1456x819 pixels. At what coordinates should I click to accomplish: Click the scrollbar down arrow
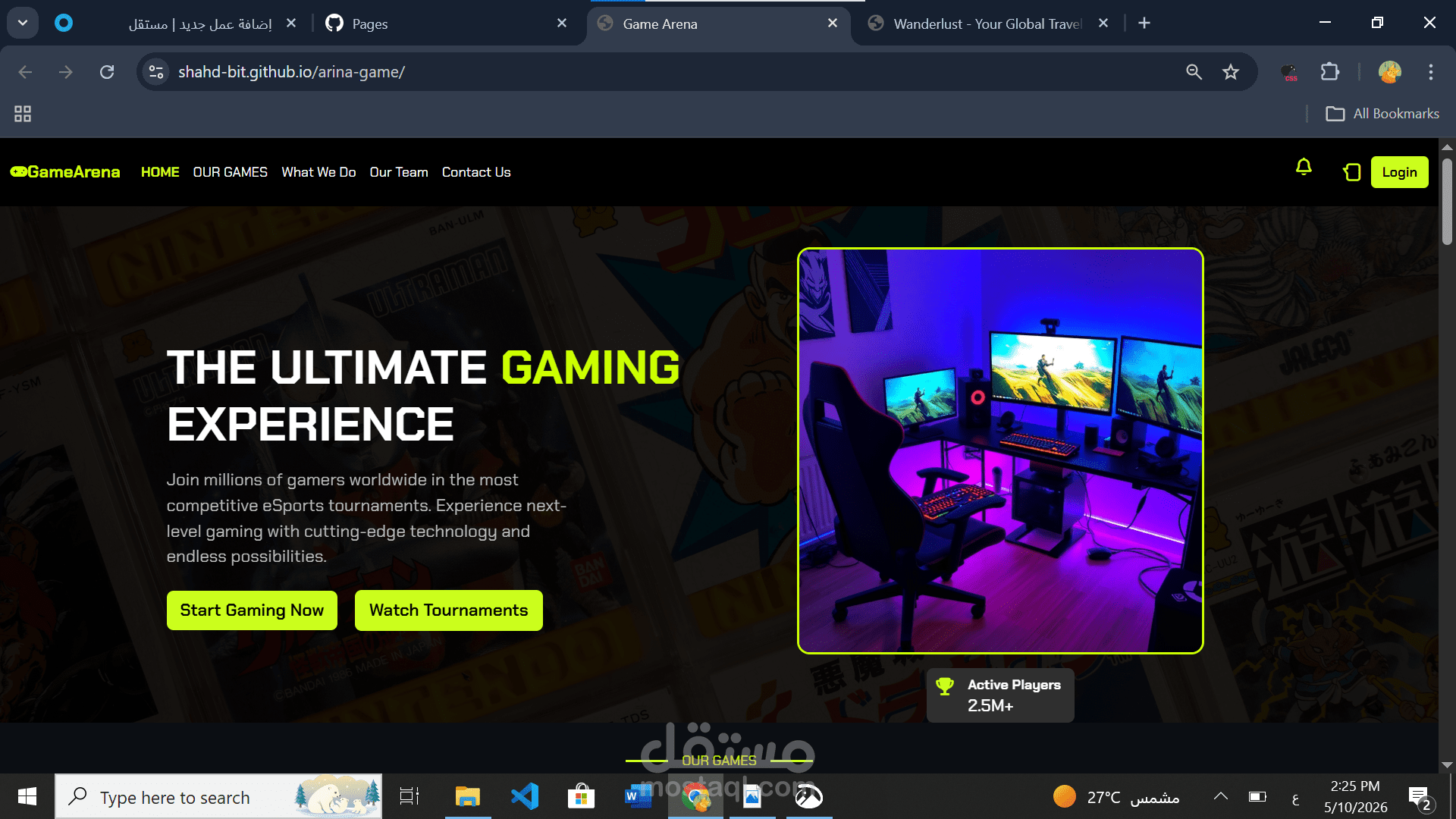1447,765
